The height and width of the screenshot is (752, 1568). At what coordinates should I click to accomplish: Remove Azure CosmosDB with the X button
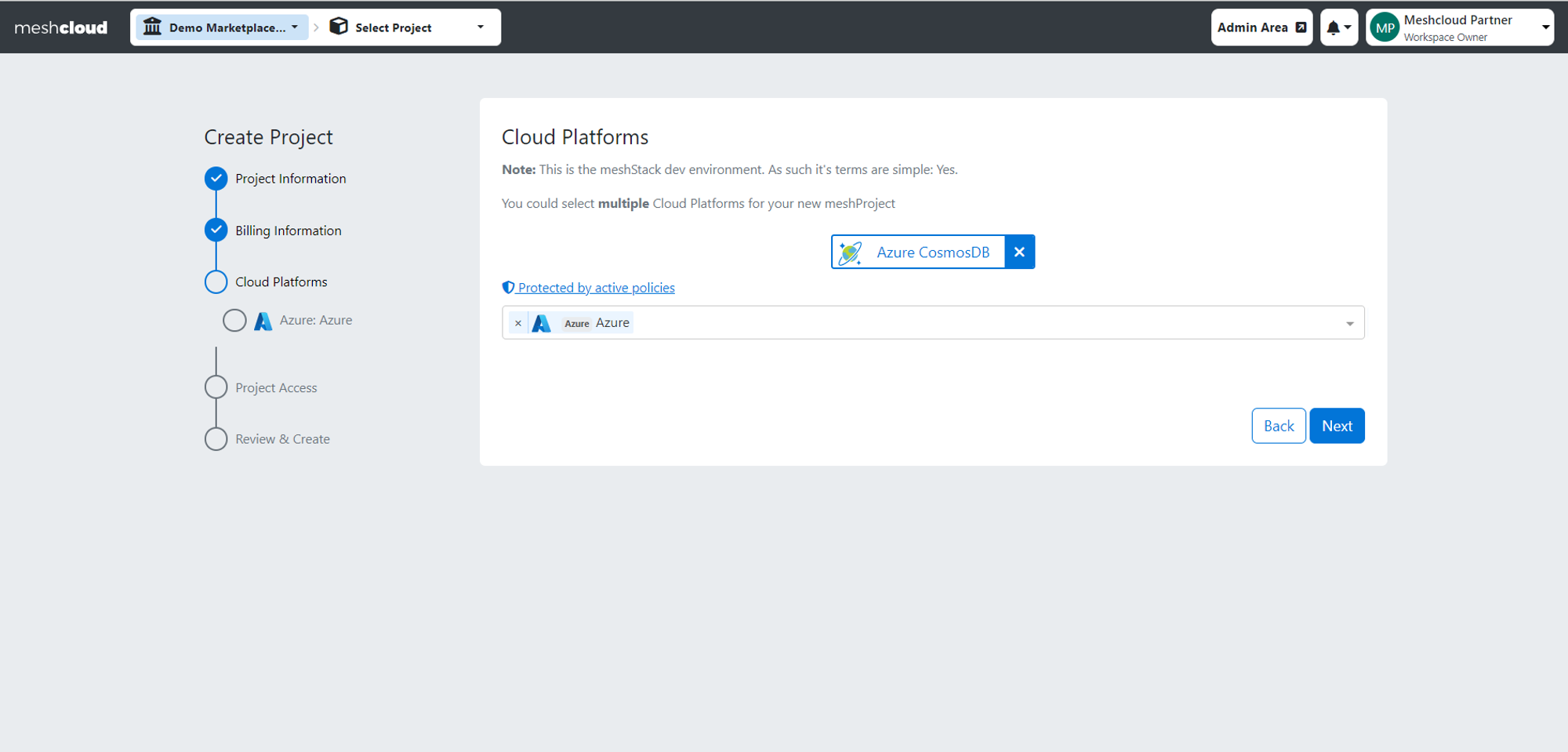[x=1019, y=252]
